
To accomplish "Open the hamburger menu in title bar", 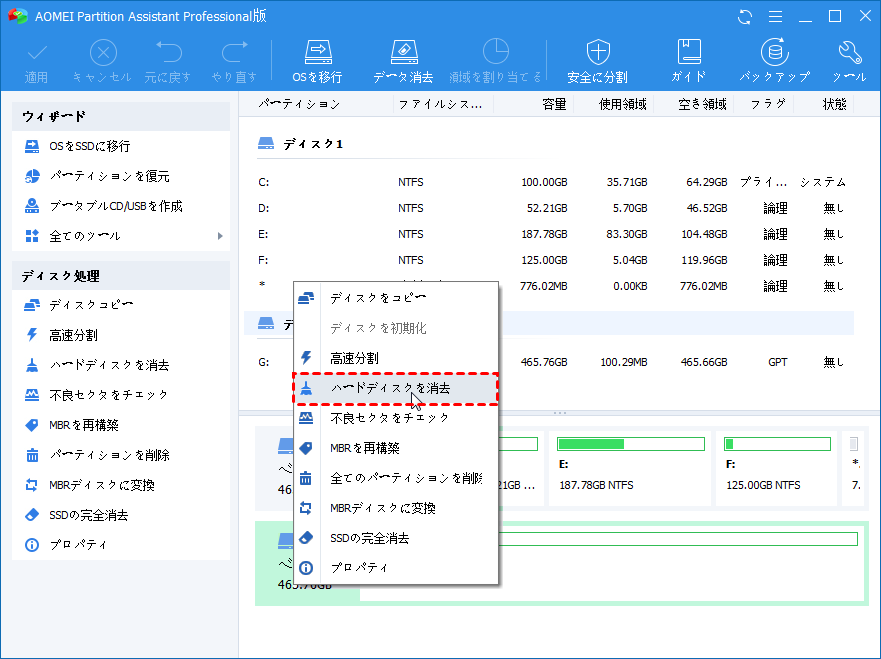I will [x=775, y=17].
